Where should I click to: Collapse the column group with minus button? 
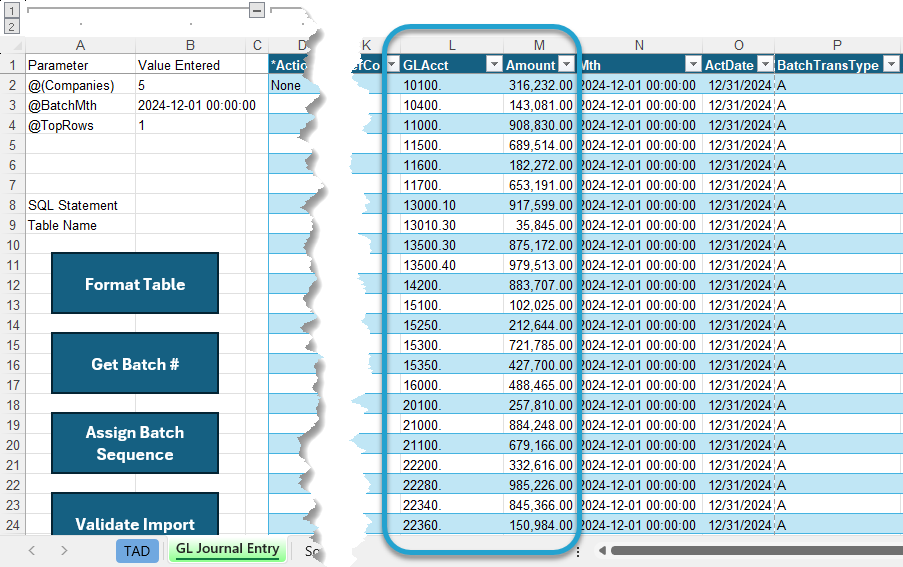point(257,10)
